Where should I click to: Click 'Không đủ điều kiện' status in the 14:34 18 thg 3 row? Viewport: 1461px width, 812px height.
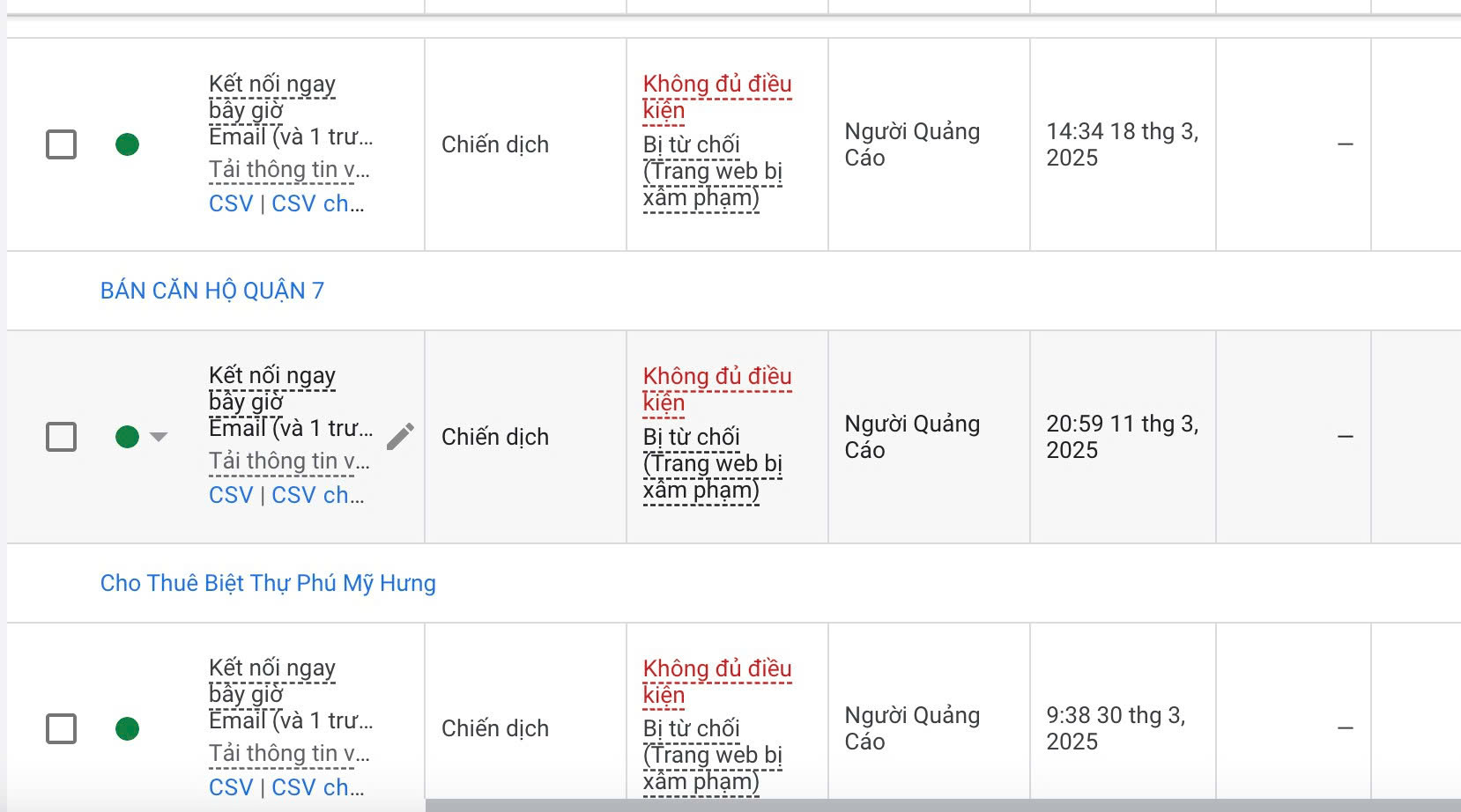click(717, 97)
